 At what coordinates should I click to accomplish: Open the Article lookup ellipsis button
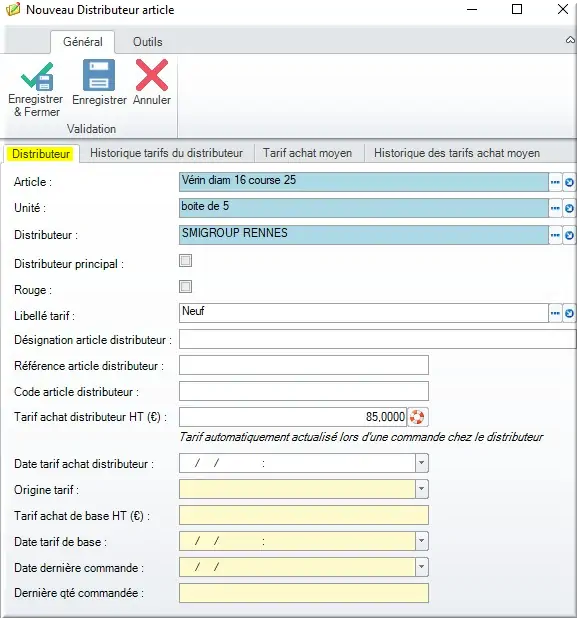point(555,182)
